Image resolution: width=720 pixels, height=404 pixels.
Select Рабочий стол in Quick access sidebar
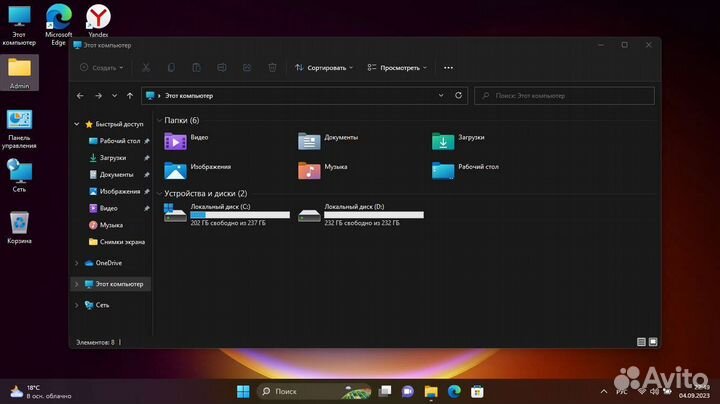(x=119, y=141)
